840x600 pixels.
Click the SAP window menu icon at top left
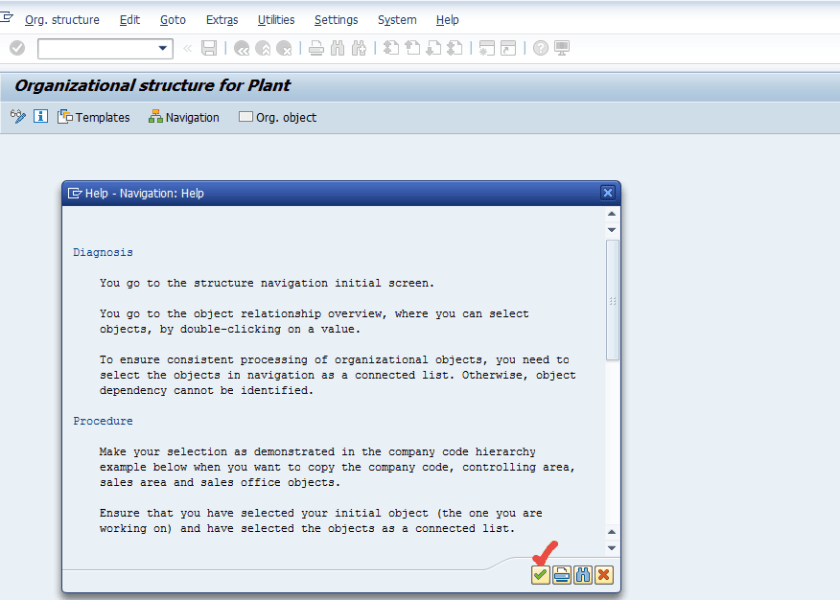(x=6, y=18)
